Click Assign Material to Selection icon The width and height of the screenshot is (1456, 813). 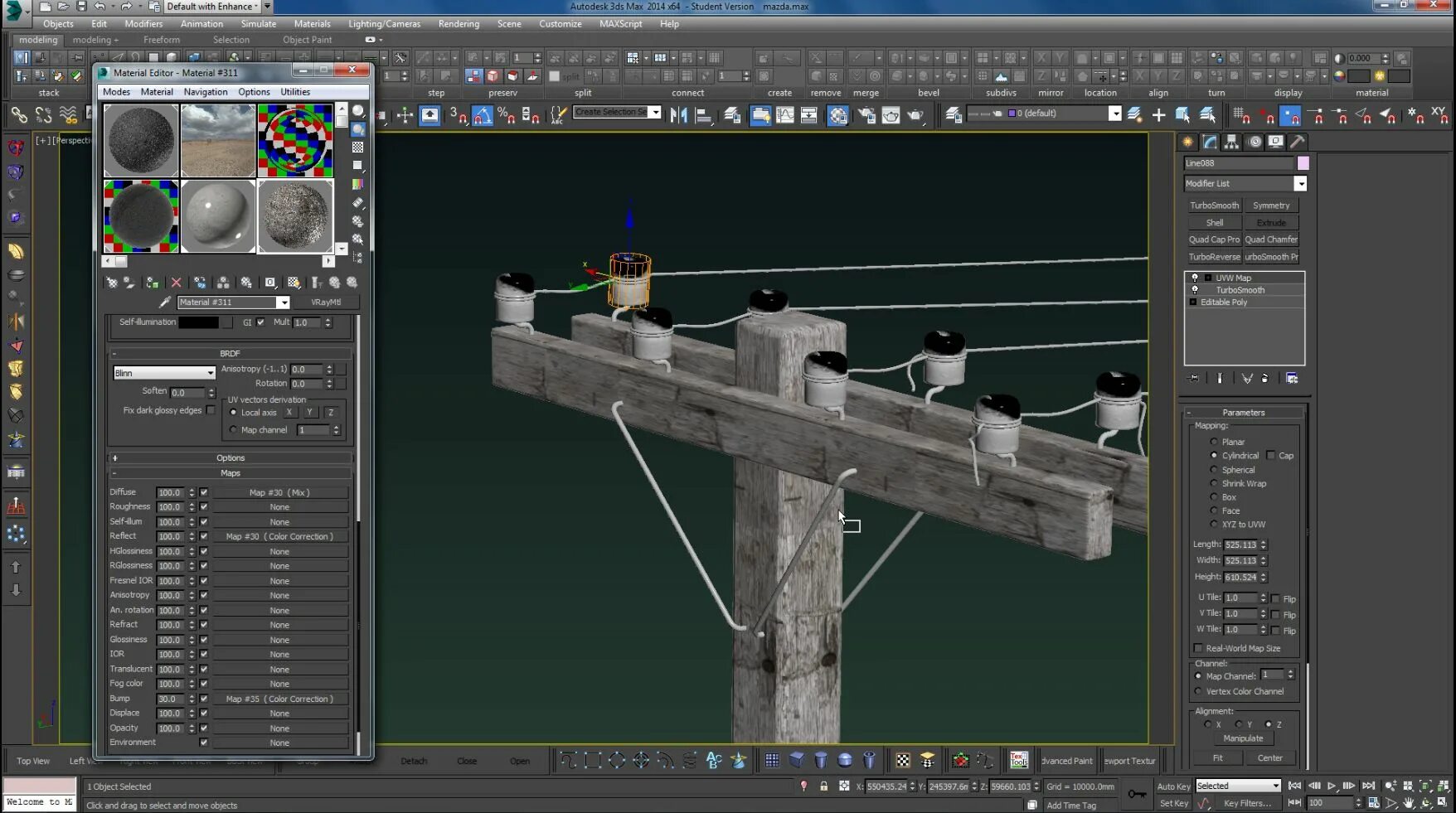click(153, 283)
